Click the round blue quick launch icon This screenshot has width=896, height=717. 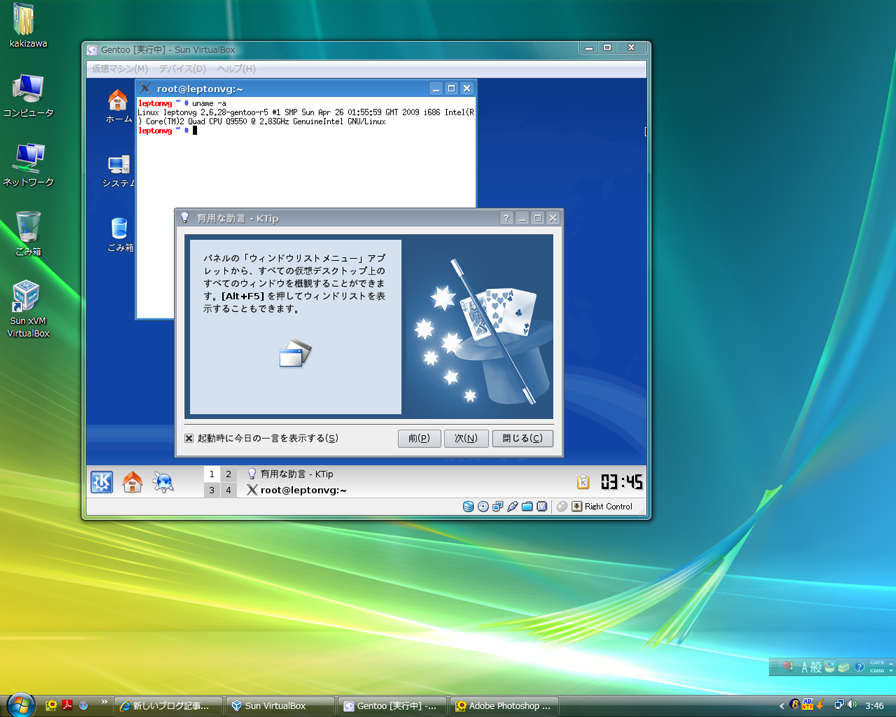click(x=83, y=706)
